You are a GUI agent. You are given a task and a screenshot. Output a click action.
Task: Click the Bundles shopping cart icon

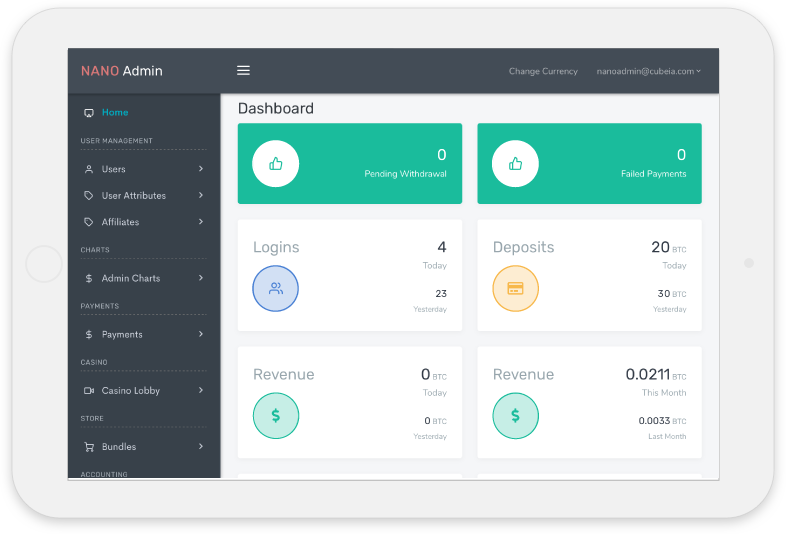tap(89, 446)
